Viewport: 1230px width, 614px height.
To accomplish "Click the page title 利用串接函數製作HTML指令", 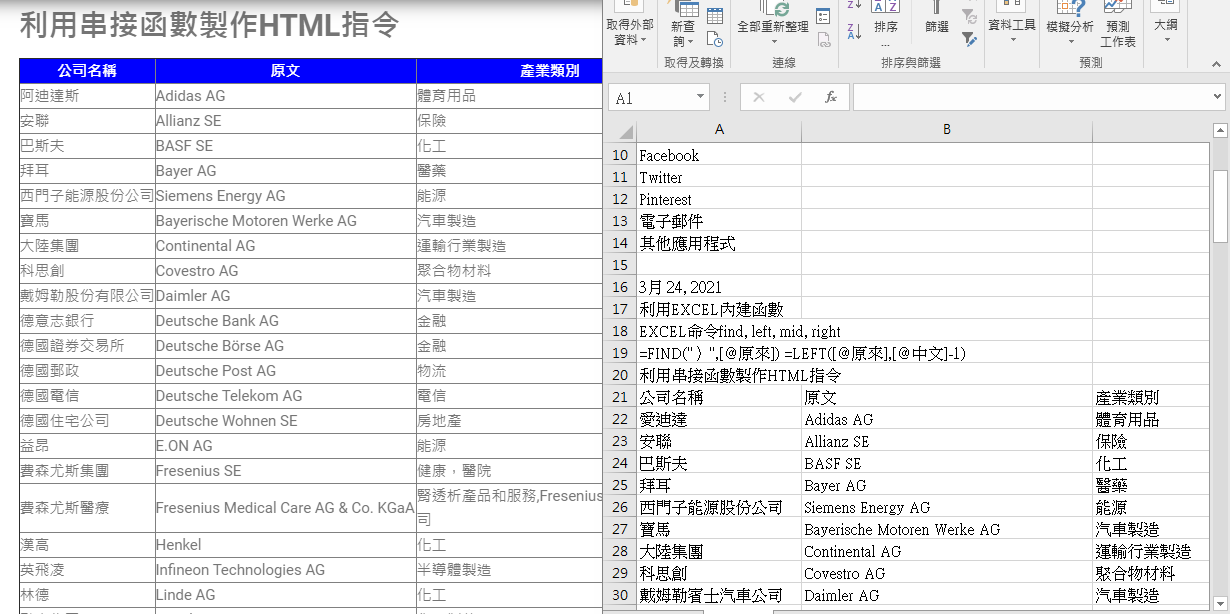I will pyautogui.click(x=209, y=25).
